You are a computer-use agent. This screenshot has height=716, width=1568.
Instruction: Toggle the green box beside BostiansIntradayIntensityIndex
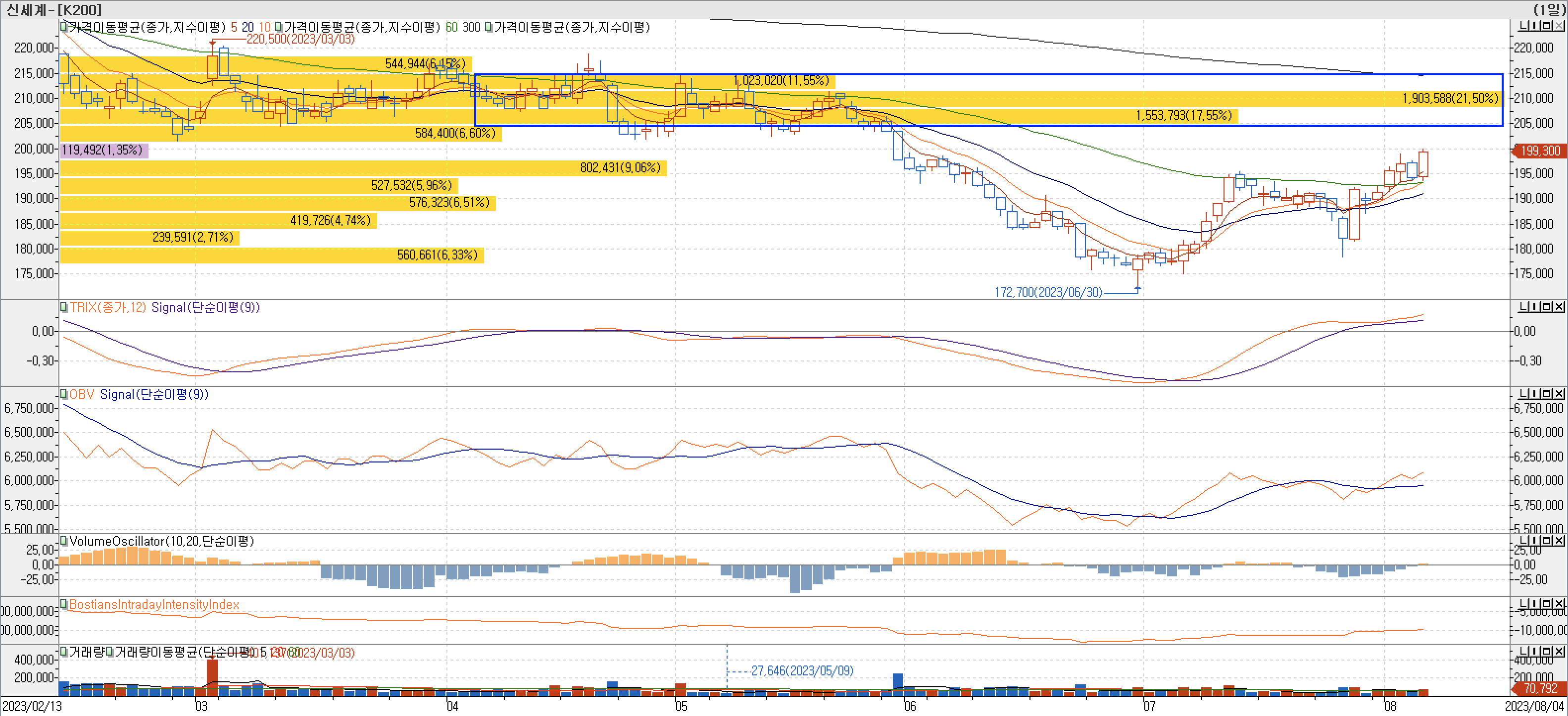click(x=63, y=604)
